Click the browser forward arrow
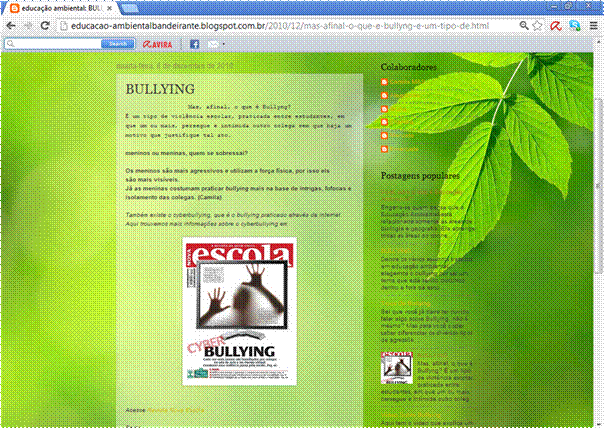 tap(28, 26)
